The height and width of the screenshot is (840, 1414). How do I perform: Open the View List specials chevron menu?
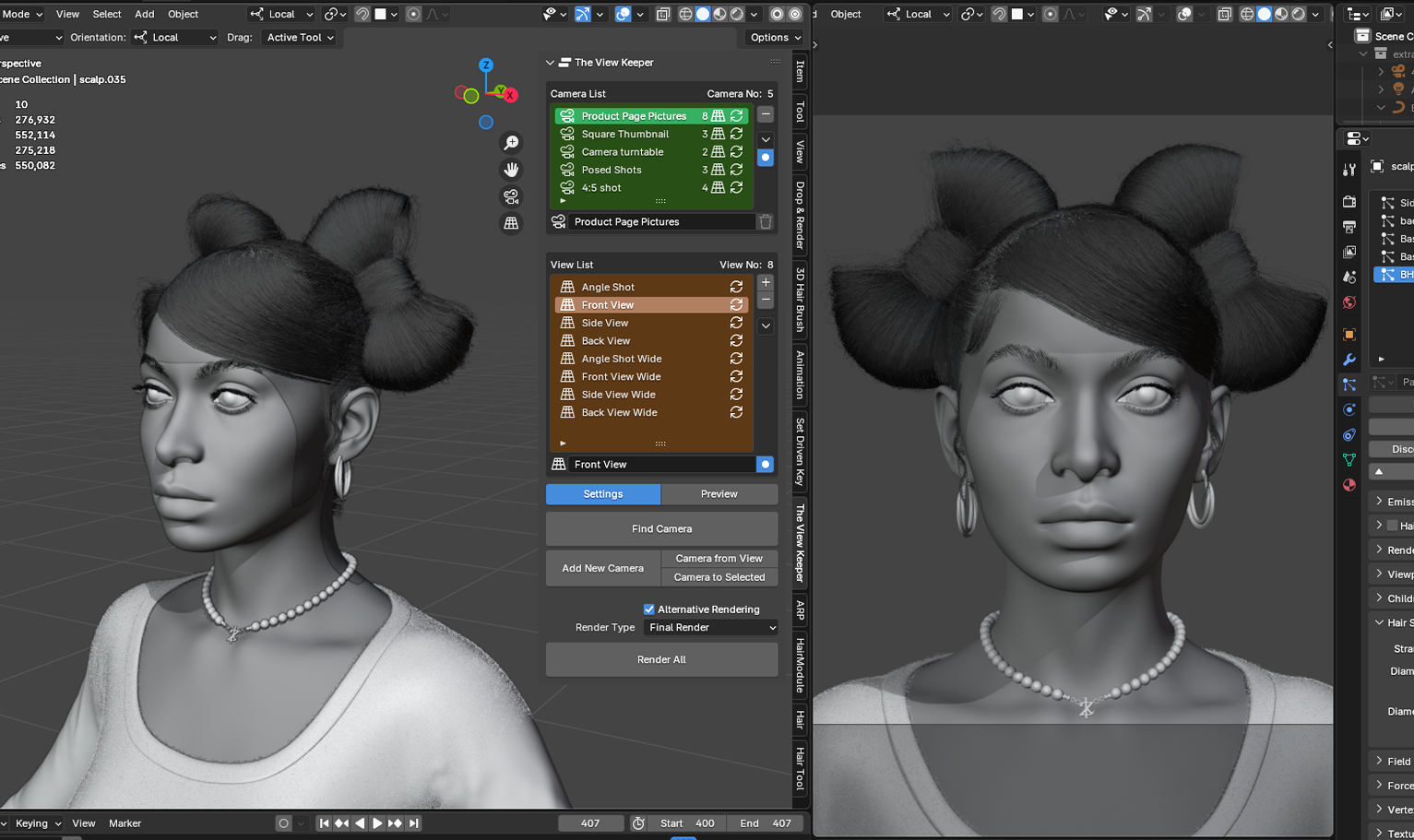point(766,325)
